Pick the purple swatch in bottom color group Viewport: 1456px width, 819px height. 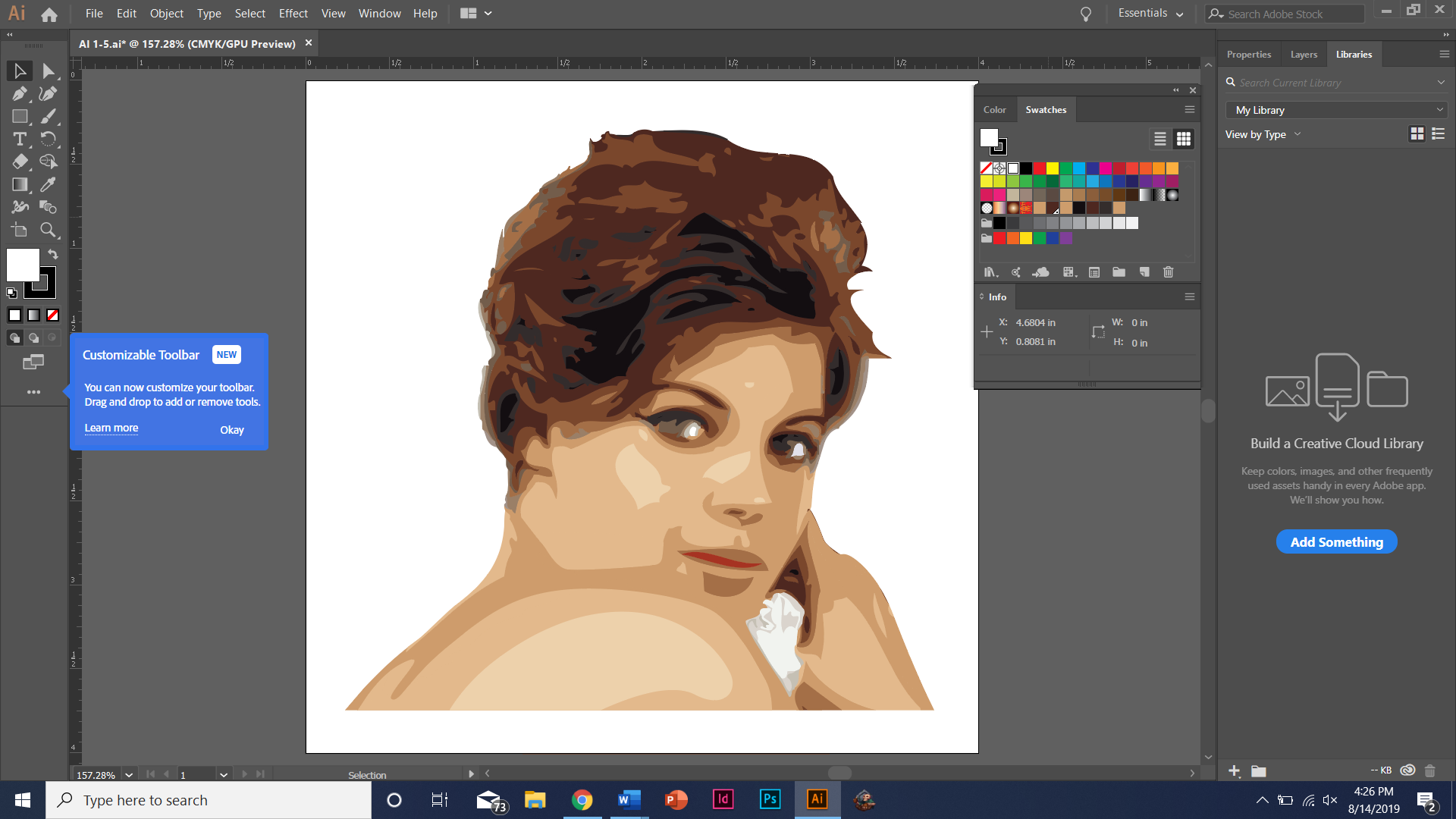1066,238
